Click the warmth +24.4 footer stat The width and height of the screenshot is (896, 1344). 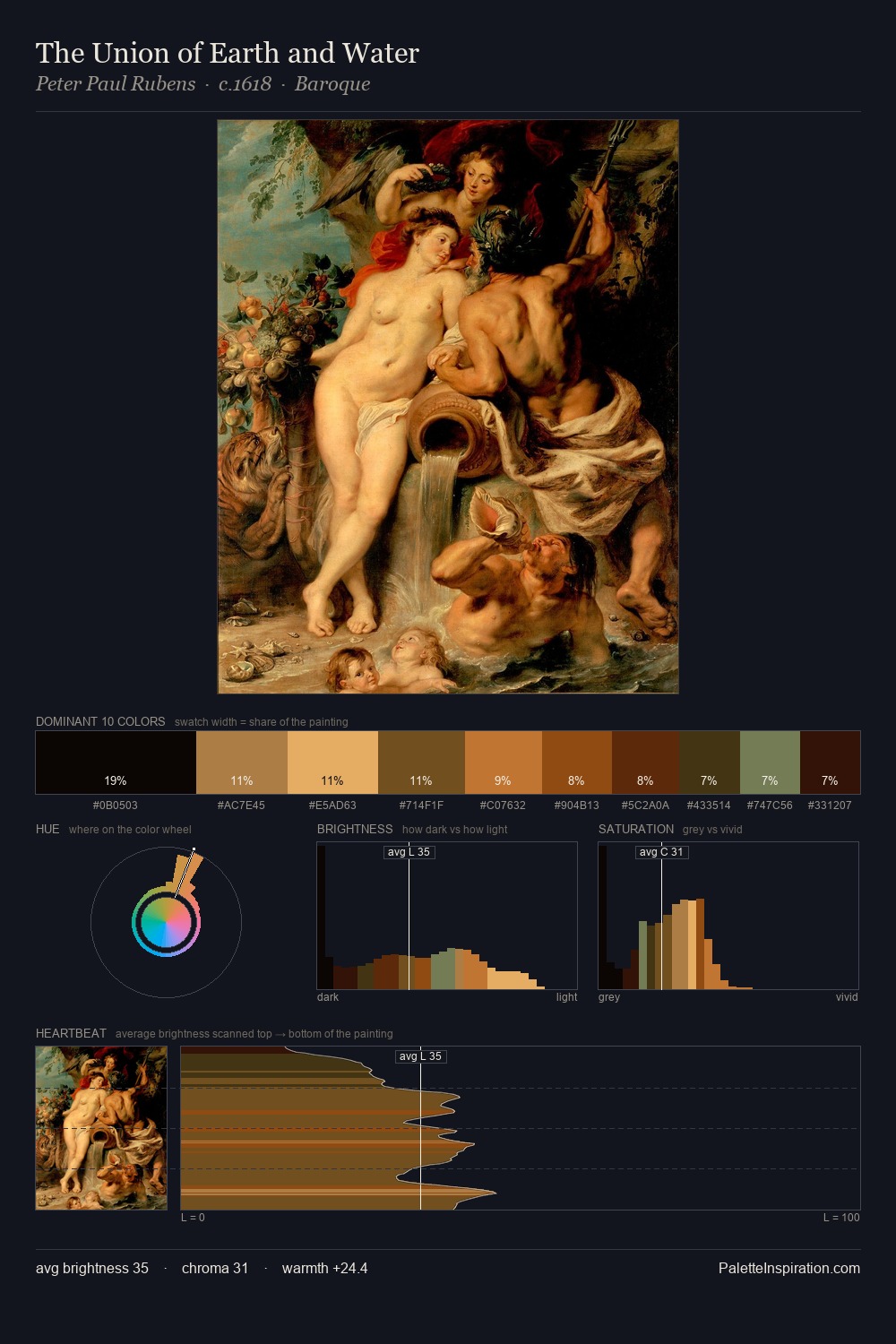325,1268
